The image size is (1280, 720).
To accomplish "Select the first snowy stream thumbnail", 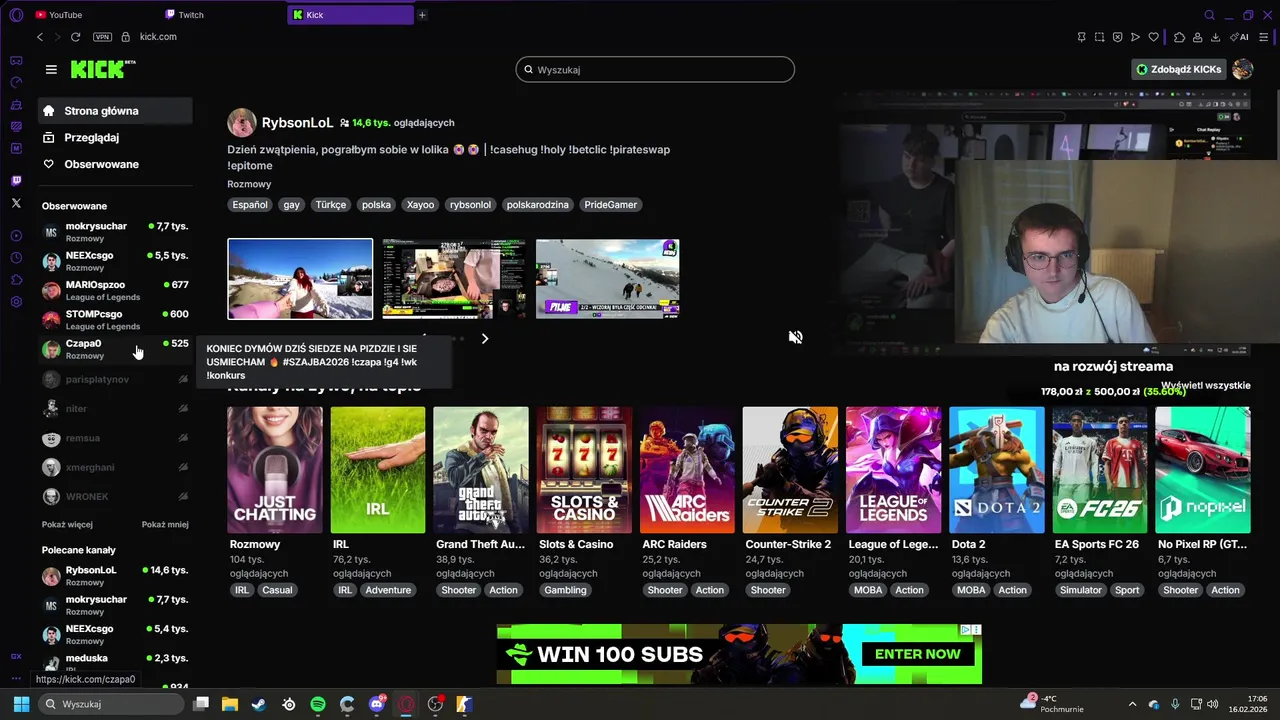I will point(300,278).
